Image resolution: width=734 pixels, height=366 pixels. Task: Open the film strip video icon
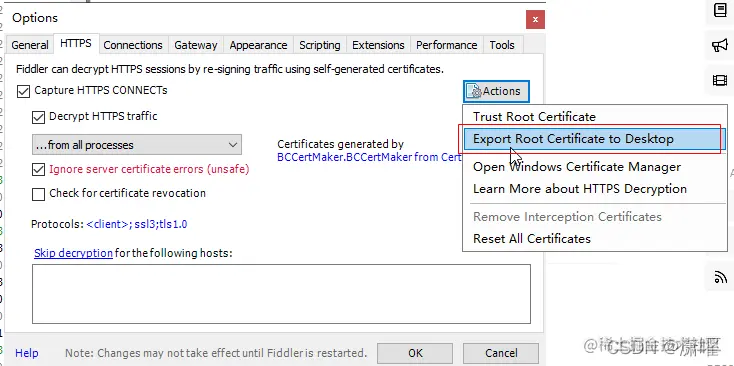tap(720, 81)
